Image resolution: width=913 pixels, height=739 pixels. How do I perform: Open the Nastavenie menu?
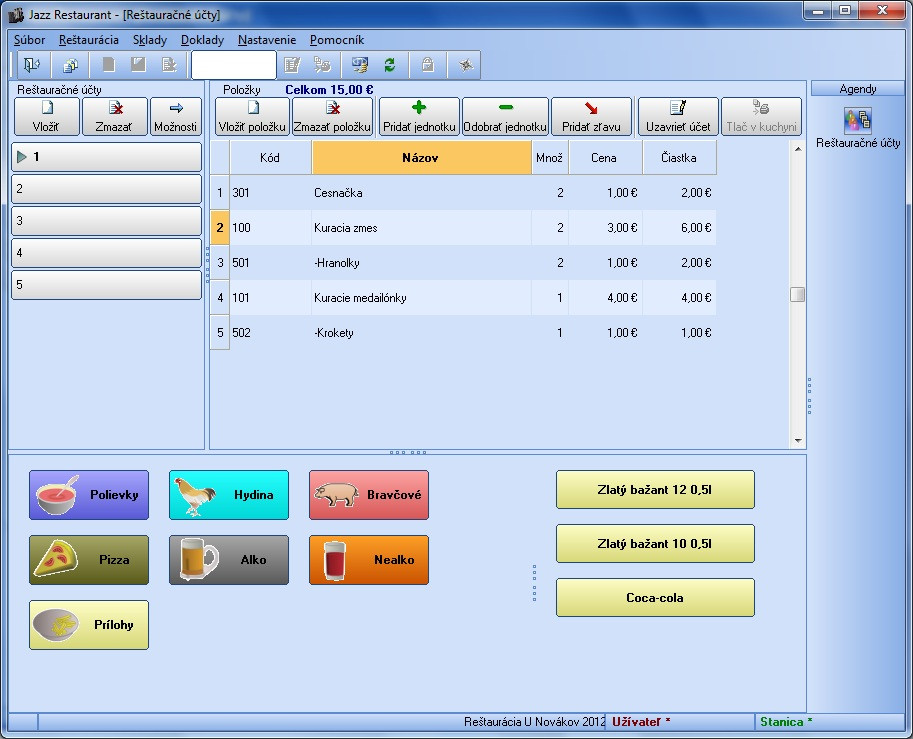point(267,40)
